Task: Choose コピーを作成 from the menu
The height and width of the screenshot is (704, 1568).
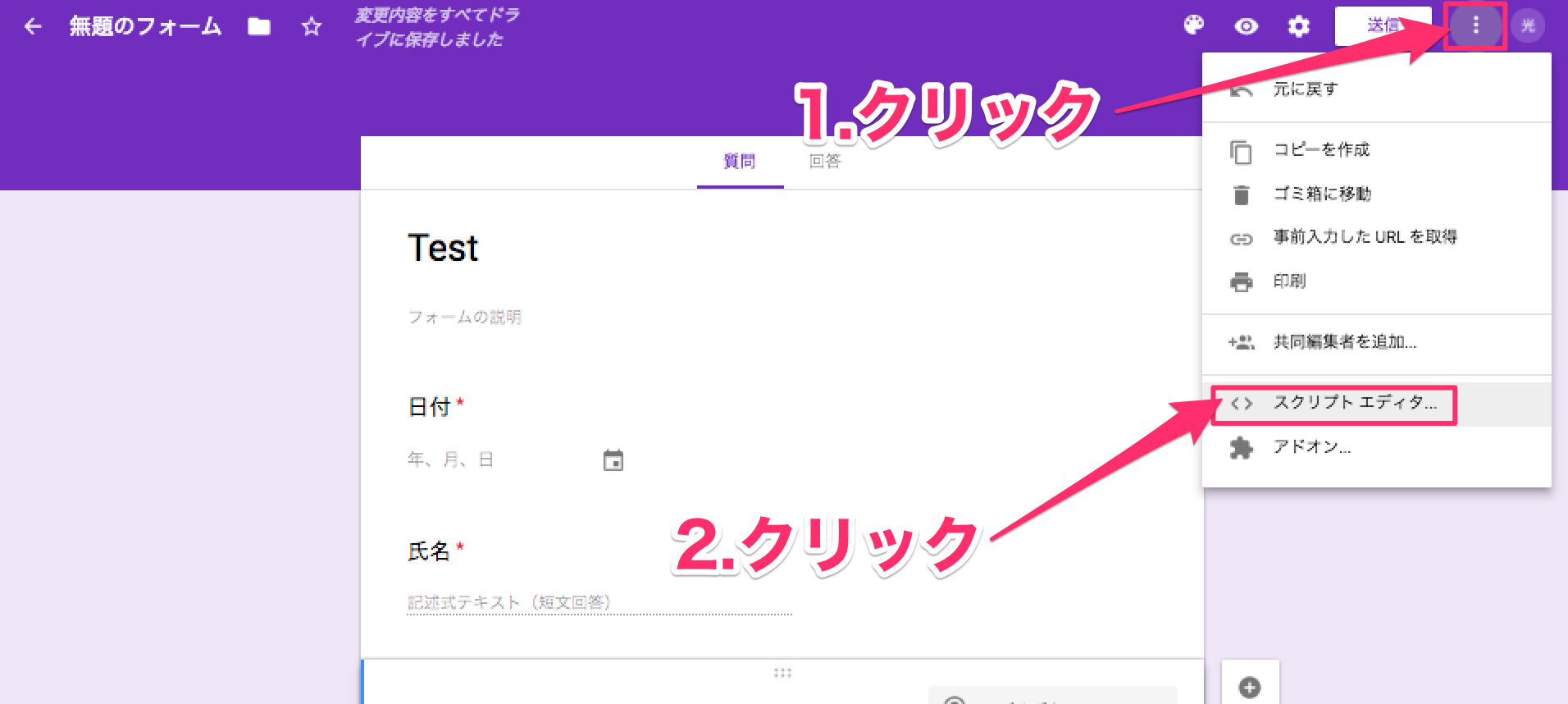Action: coord(1376,149)
